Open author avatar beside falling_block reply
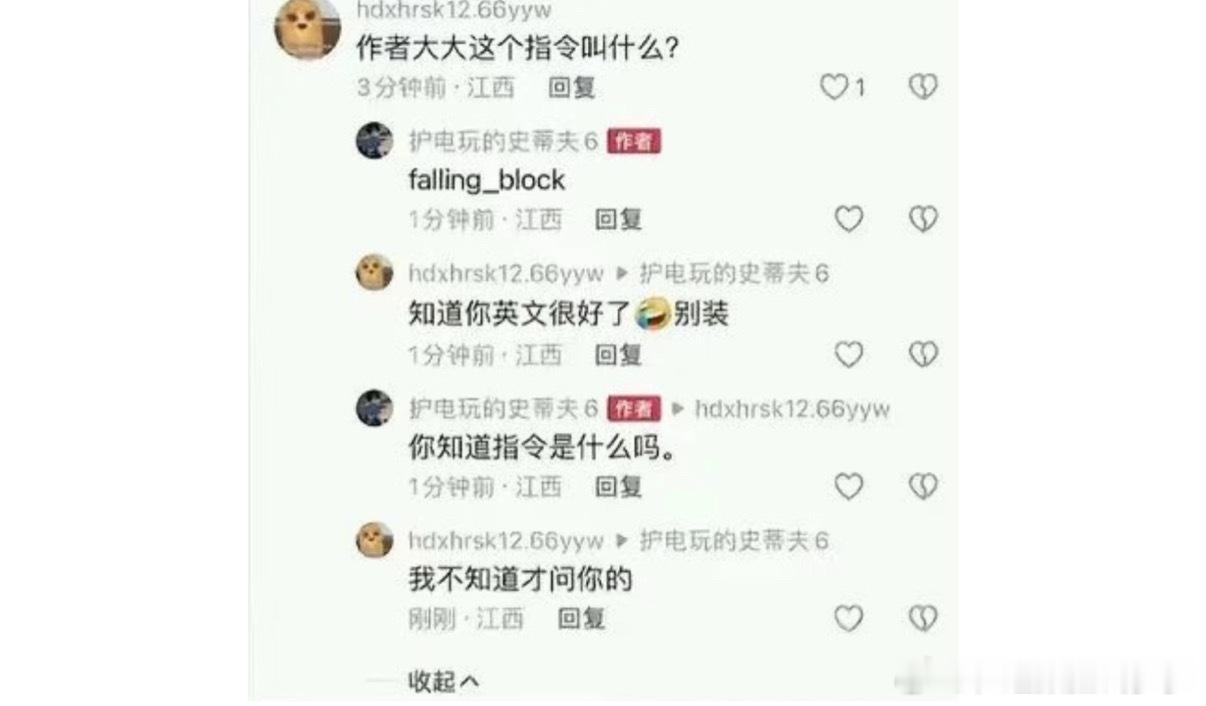This screenshot has height=706, width=1206. [x=374, y=140]
